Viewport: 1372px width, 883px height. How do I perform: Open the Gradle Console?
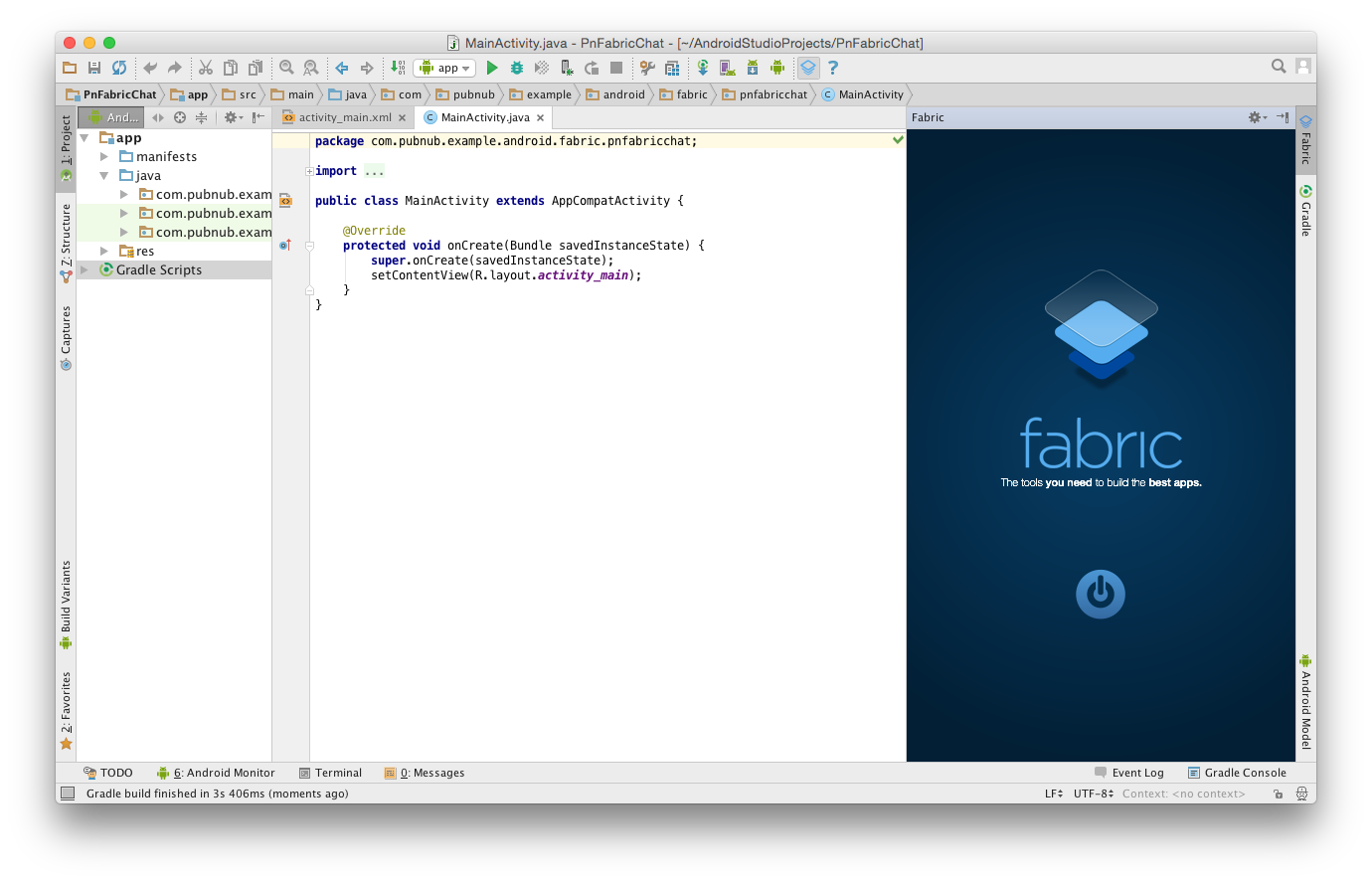1237,772
